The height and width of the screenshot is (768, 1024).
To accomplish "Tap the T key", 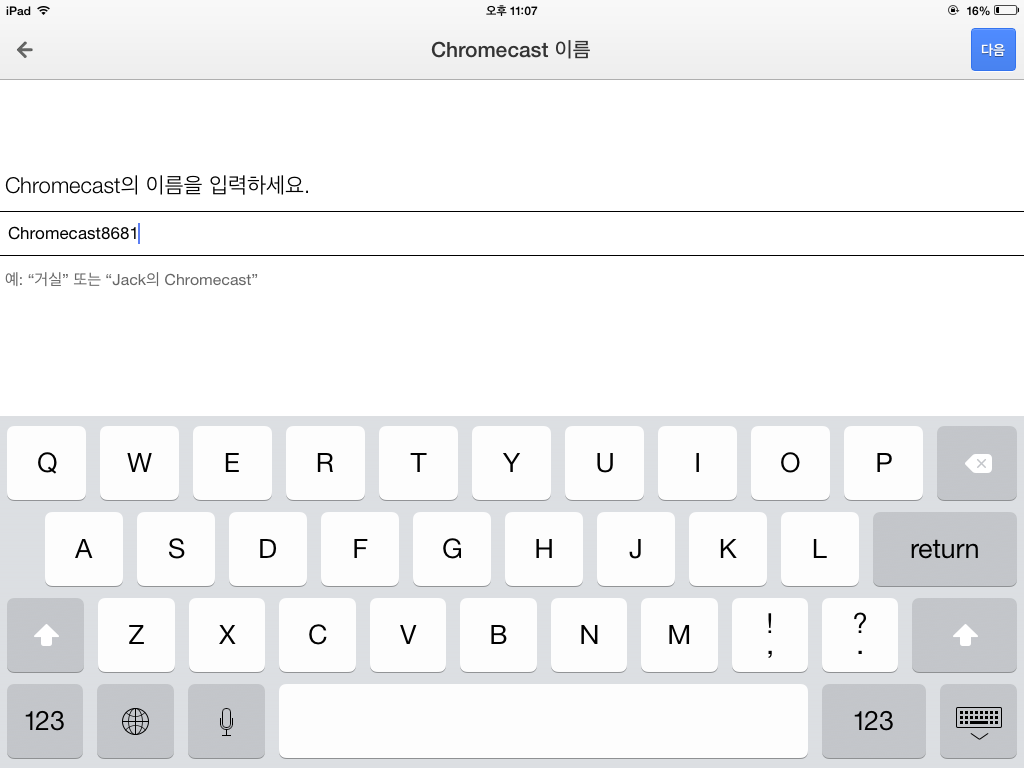I will [x=418, y=463].
